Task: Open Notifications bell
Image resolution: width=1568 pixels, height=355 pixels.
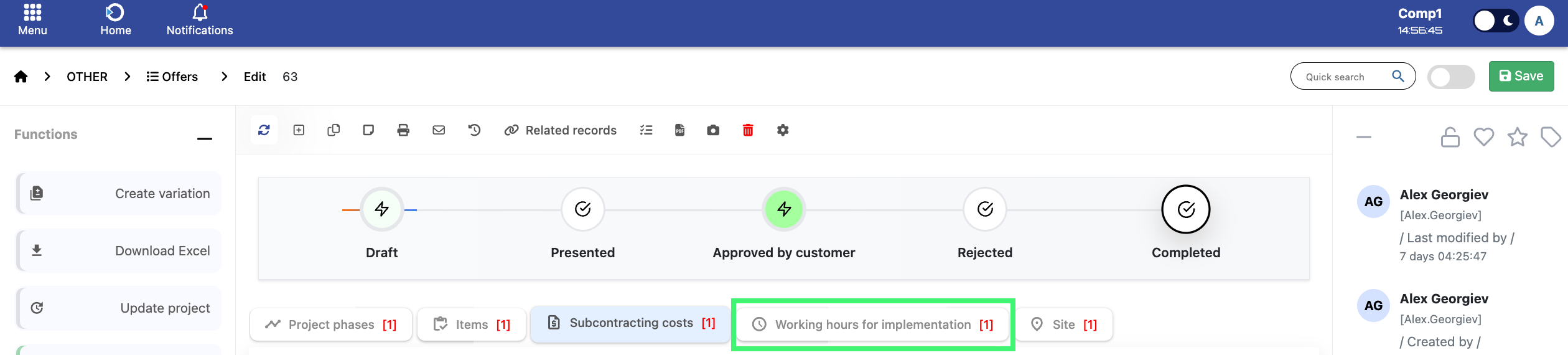Action: [x=200, y=20]
